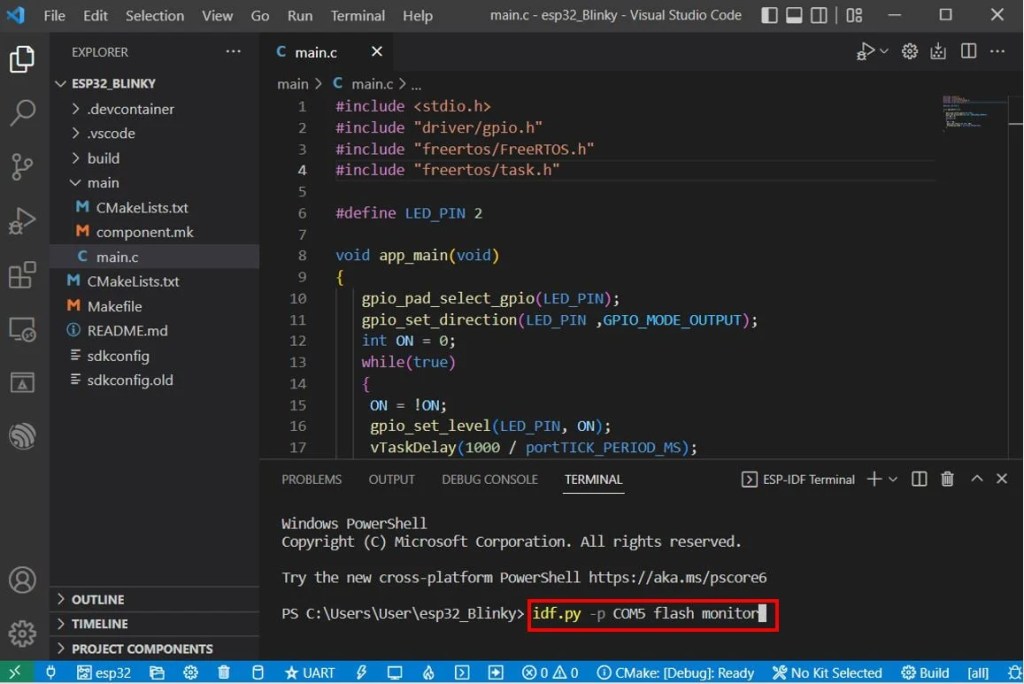Open Search in the activity bar
This screenshot has width=1024, height=684.
pos(23,113)
